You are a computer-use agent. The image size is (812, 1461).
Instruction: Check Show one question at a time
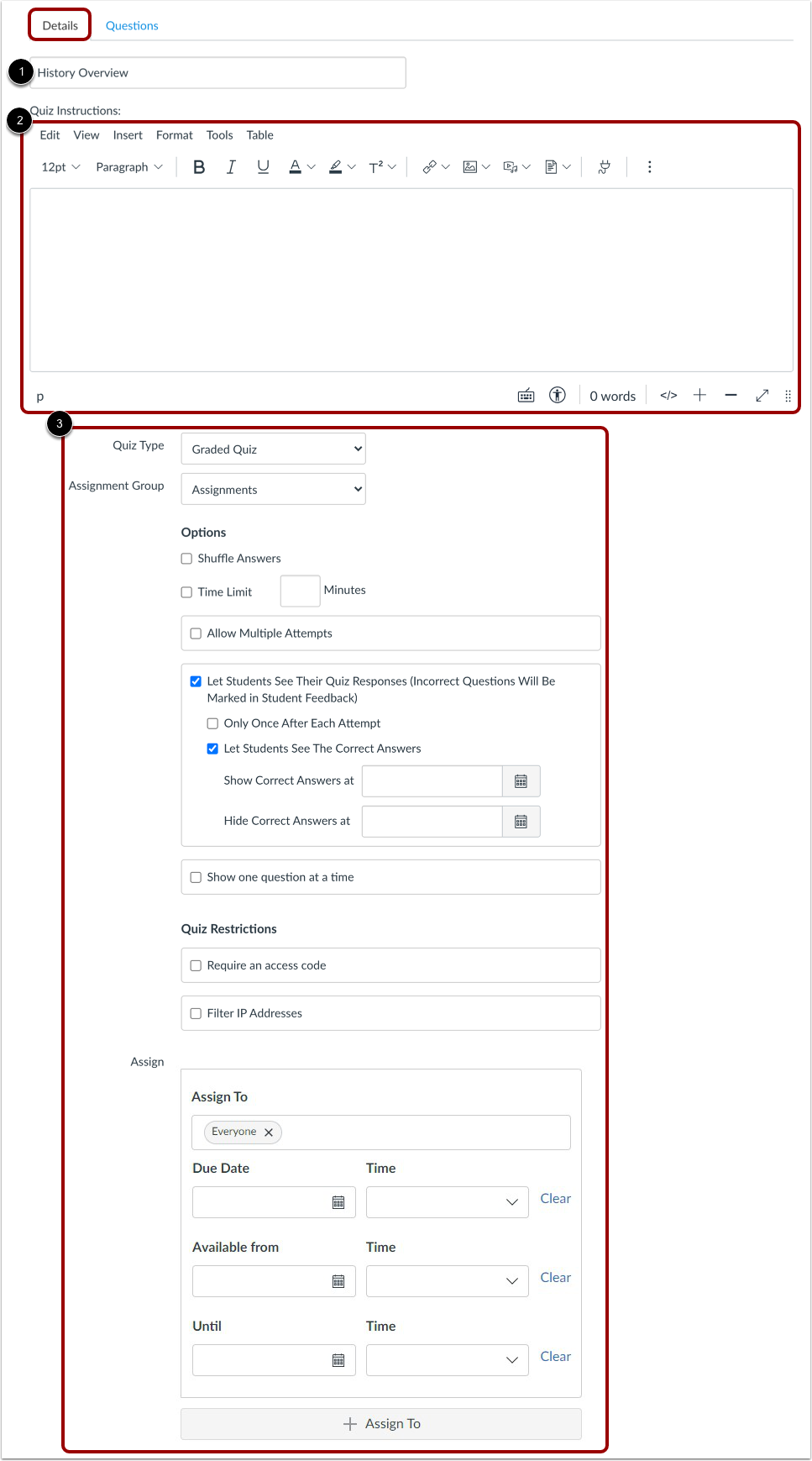pos(196,877)
